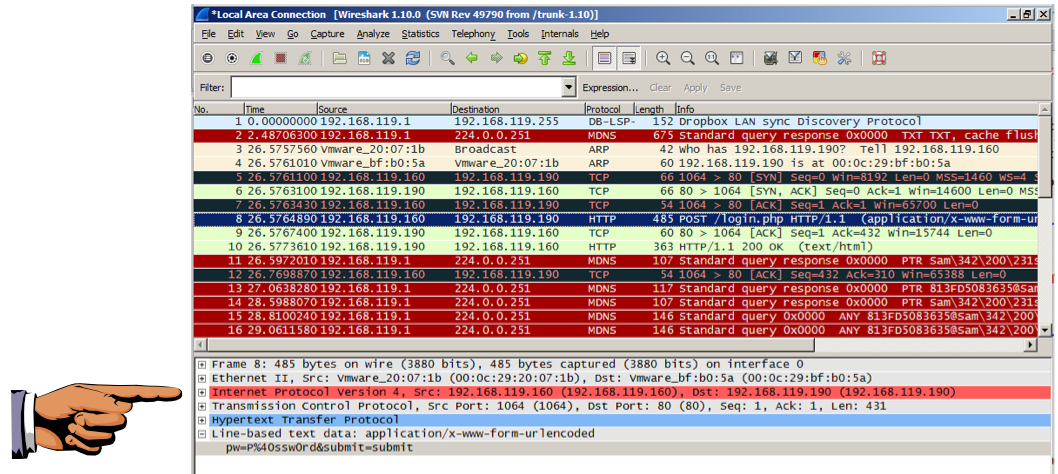The height and width of the screenshot is (474, 1058).
Task: Open preferences tools icon
Action: (844, 59)
